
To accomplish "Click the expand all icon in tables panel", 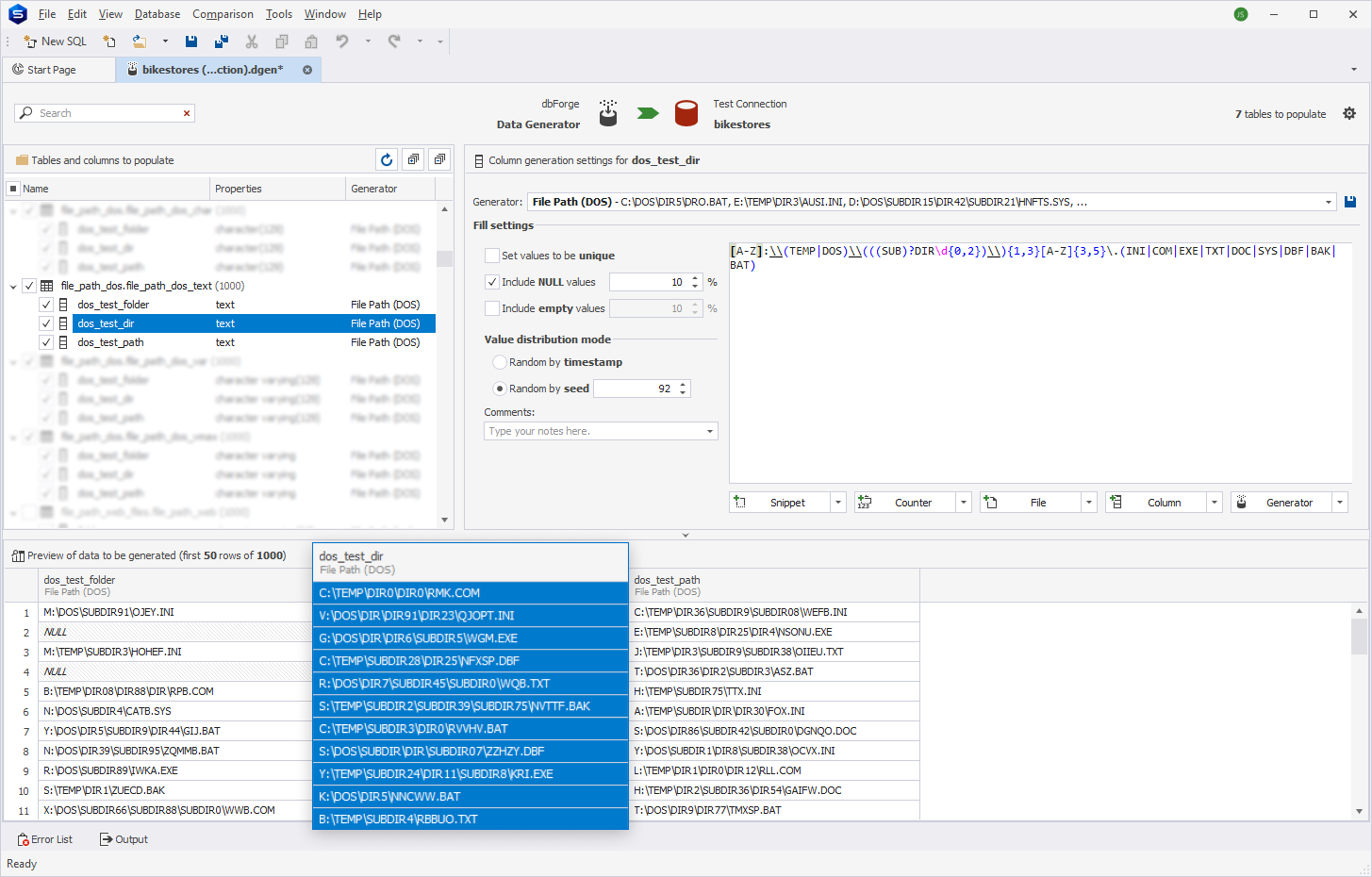I will [413, 160].
